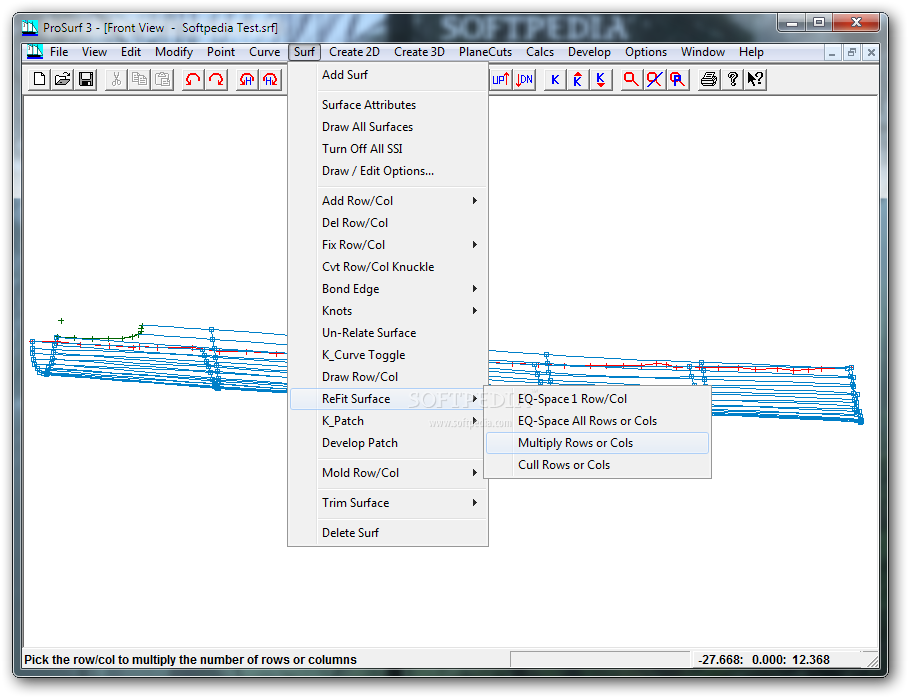Open the Edit menu
909x698 pixels.
click(x=131, y=52)
